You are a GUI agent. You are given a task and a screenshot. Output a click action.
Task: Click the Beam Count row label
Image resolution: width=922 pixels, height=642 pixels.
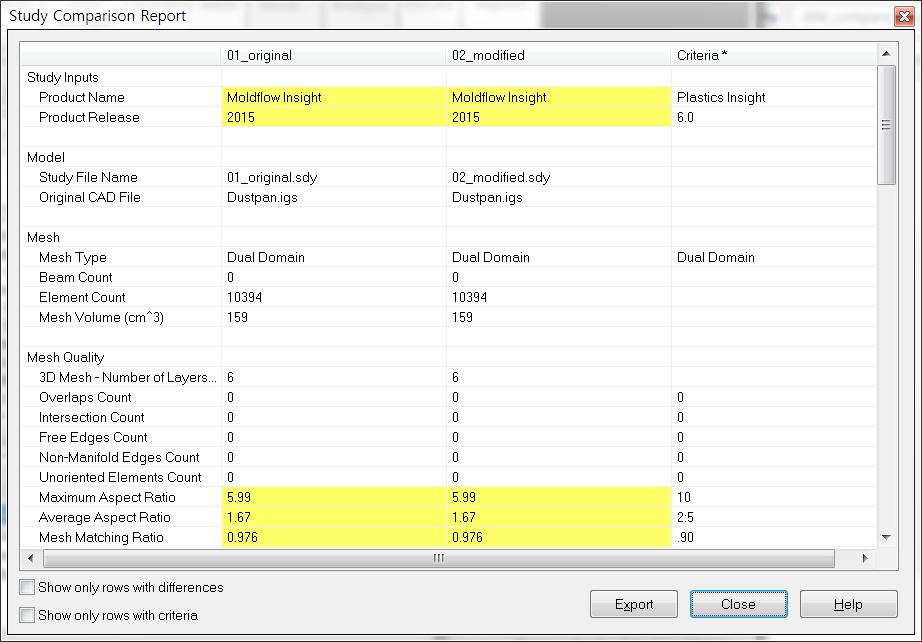coord(76,277)
